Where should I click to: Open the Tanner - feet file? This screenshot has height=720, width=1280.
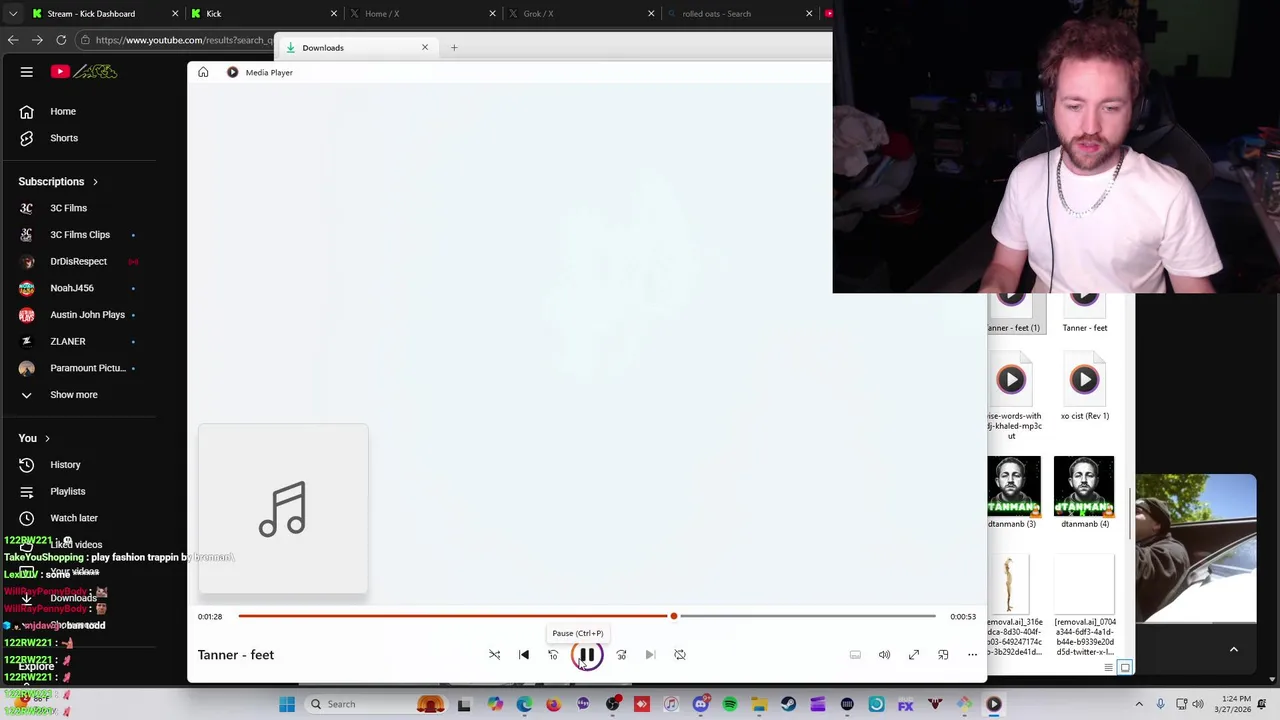tap(1085, 314)
